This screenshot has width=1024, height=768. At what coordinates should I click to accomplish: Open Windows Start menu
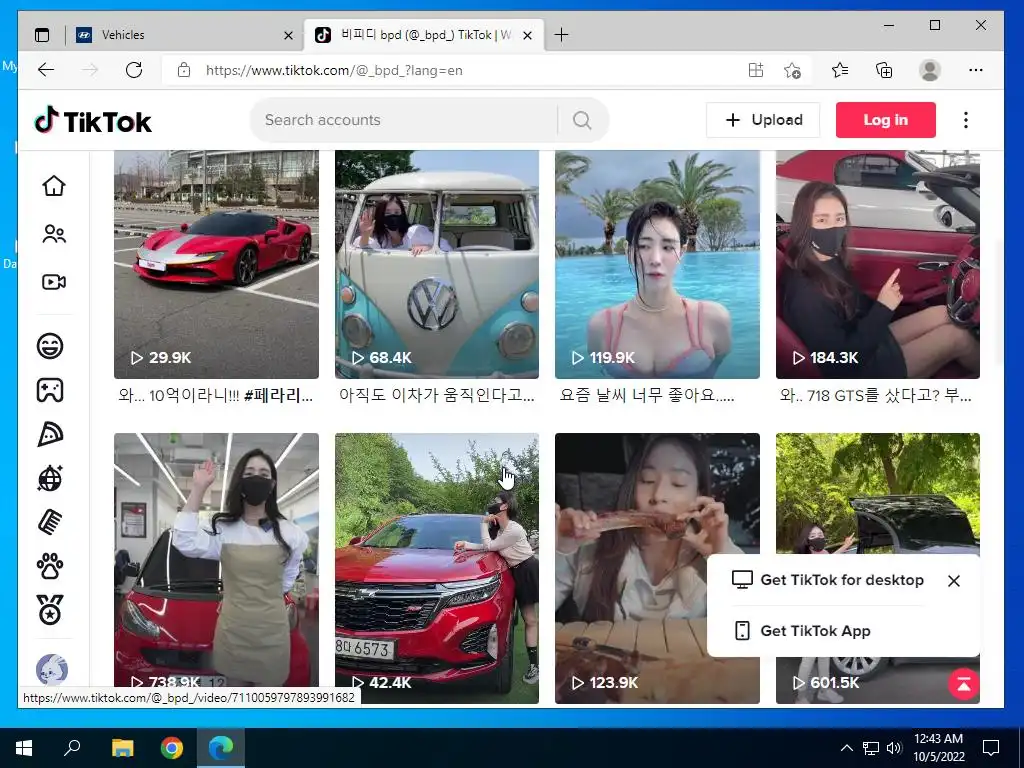24,748
